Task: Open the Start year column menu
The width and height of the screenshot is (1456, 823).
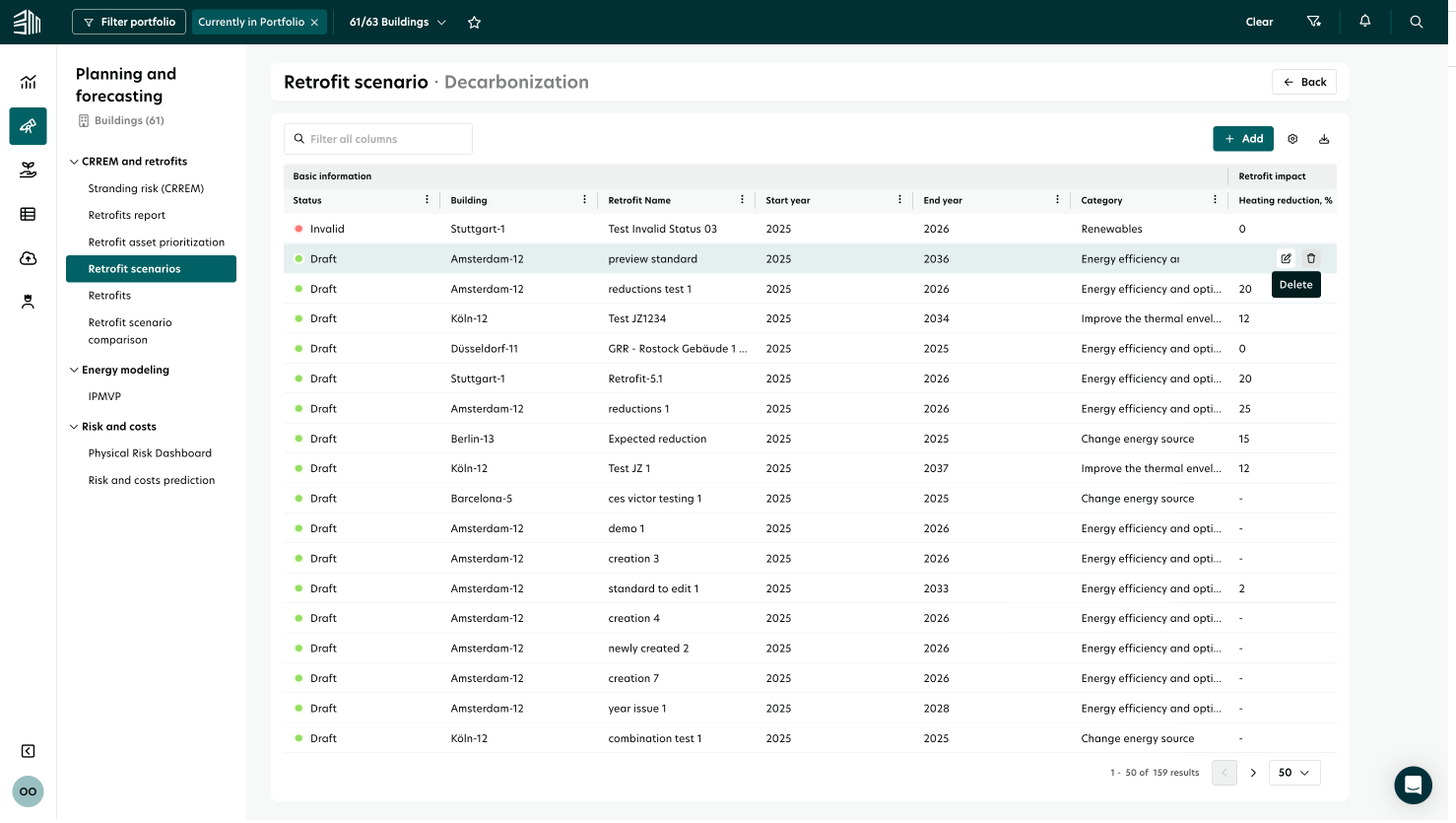Action: tap(899, 200)
